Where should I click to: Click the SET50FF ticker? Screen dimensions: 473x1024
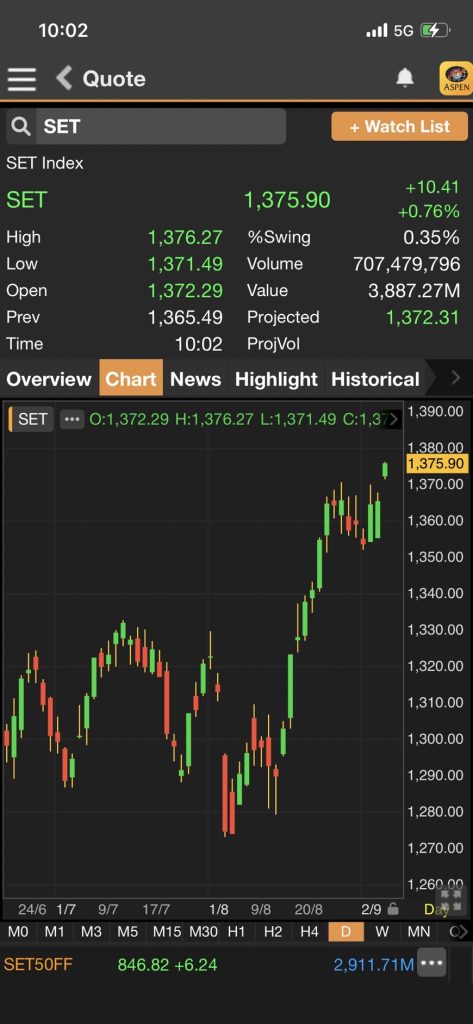pos(37,965)
